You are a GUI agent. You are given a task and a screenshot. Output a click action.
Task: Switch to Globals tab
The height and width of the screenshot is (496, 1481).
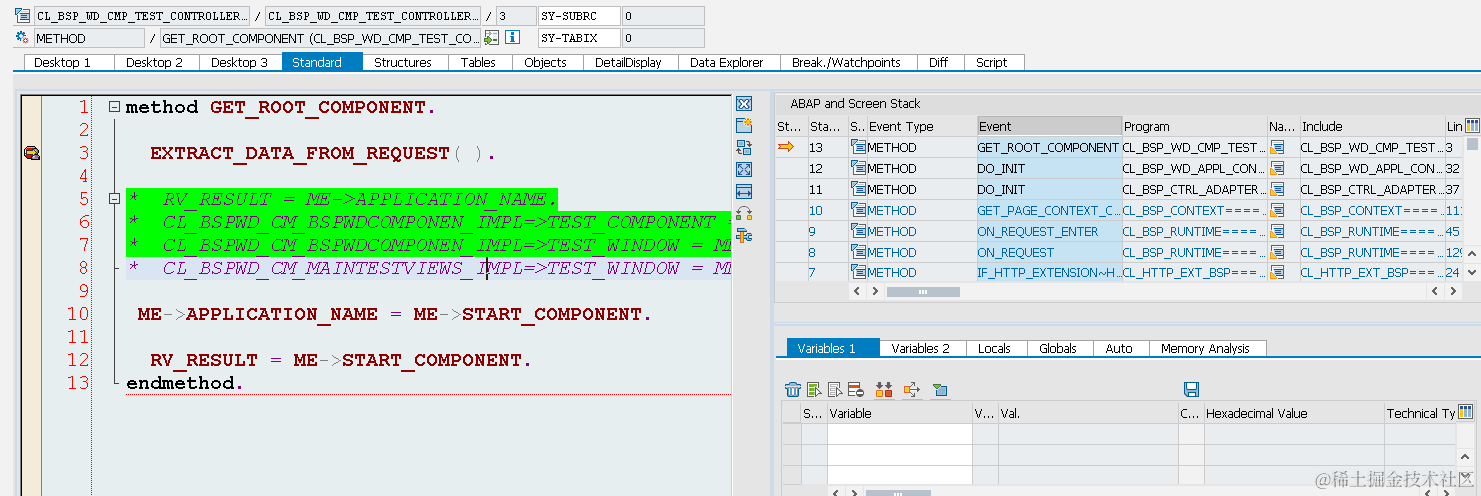click(x=1058, y=348)
